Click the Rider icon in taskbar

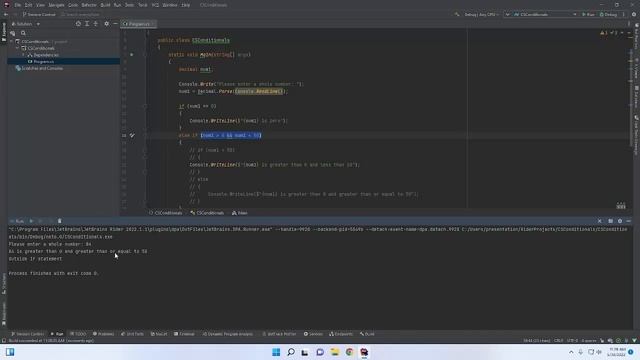[364, 352]
